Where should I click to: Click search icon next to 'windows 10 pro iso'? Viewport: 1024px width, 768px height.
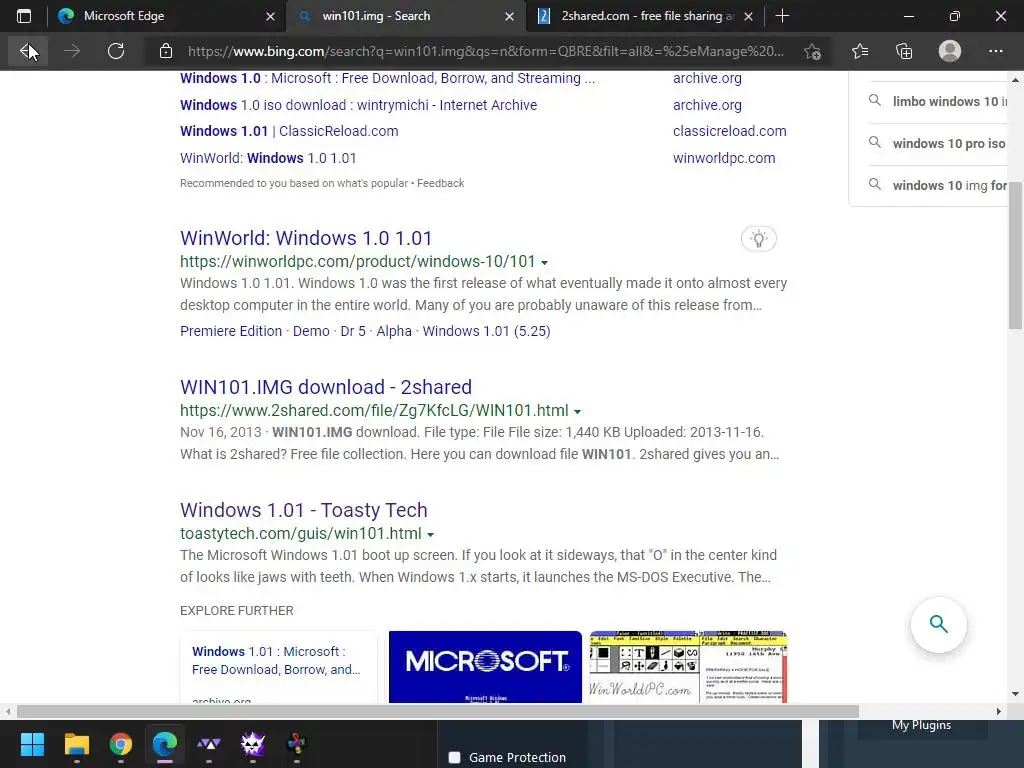(874, 142)
